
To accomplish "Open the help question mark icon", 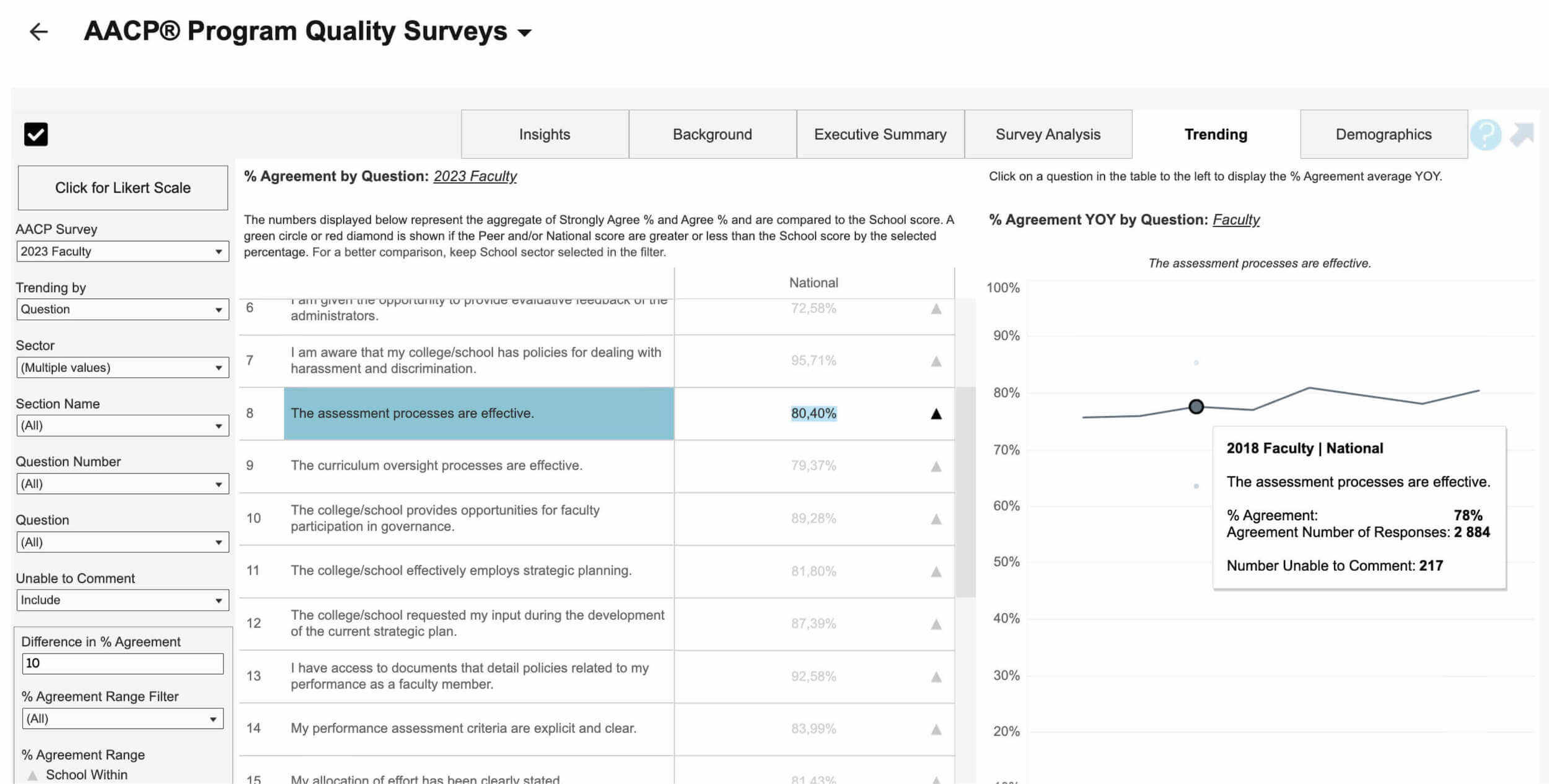I will click(1485, 134).
